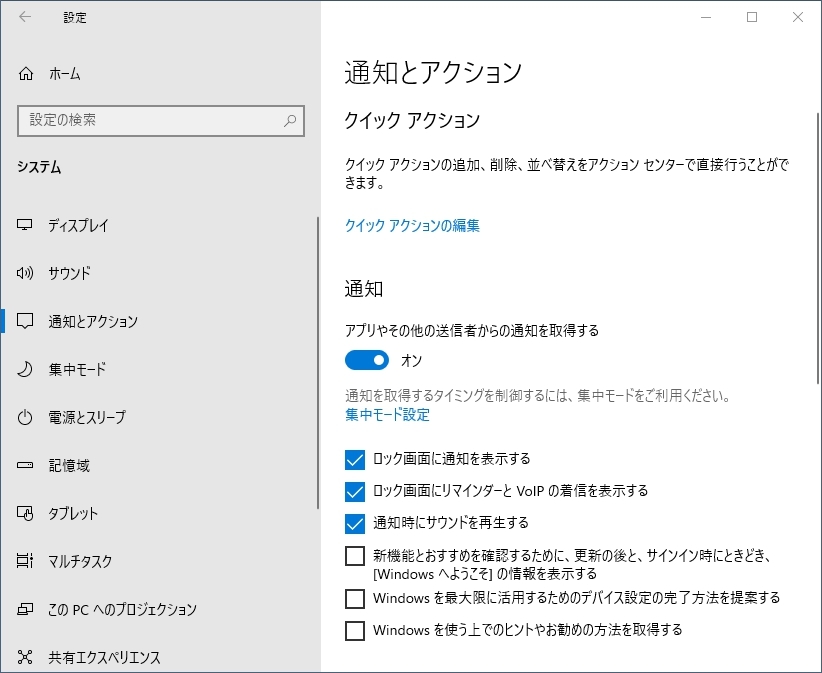Screen dimensions: 822x673
Task: Uncheck lock screen reminders and VoIP checkbox
Action: tap(355, 492)
